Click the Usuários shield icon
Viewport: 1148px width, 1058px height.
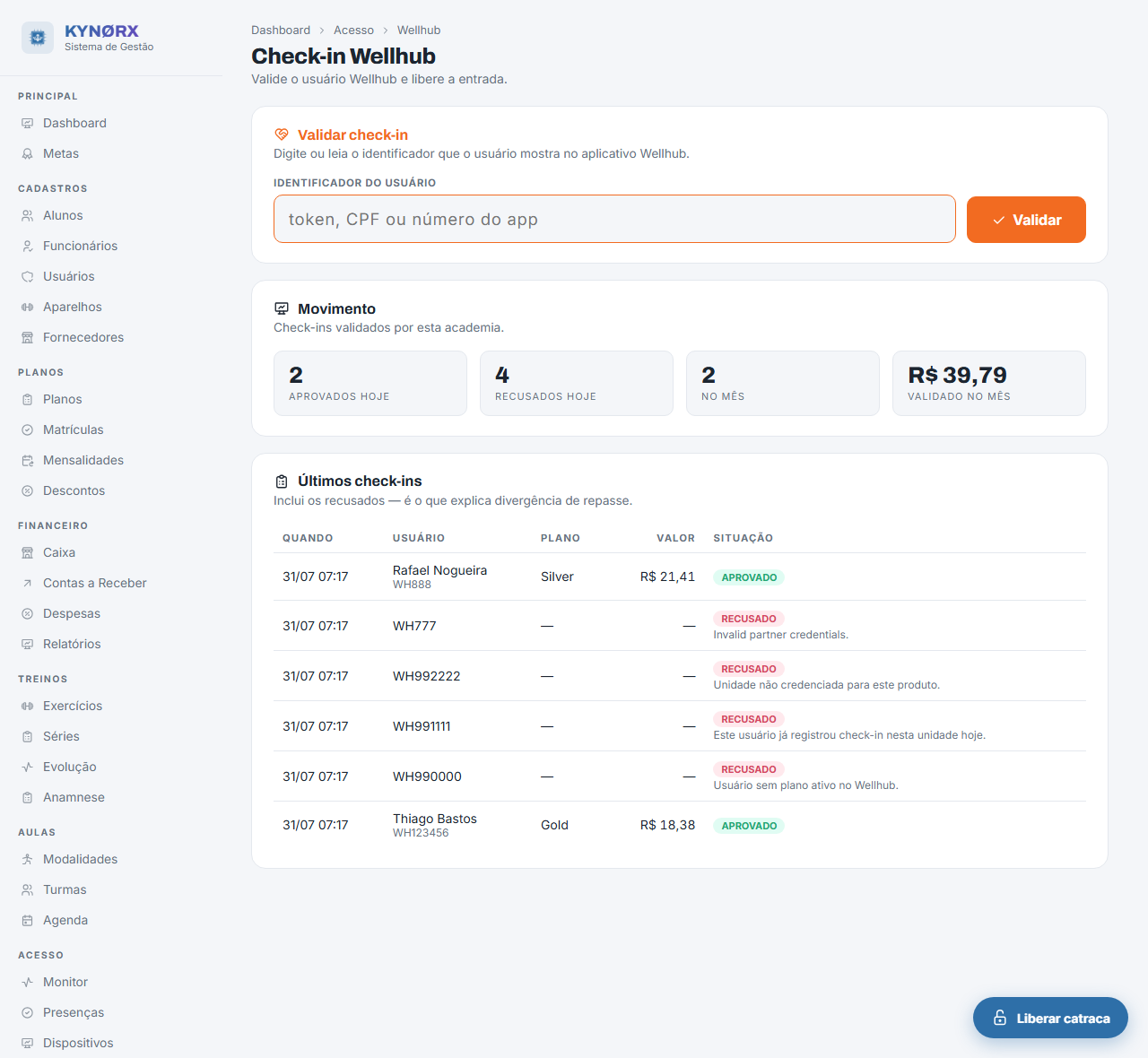(x=28, y=277)
